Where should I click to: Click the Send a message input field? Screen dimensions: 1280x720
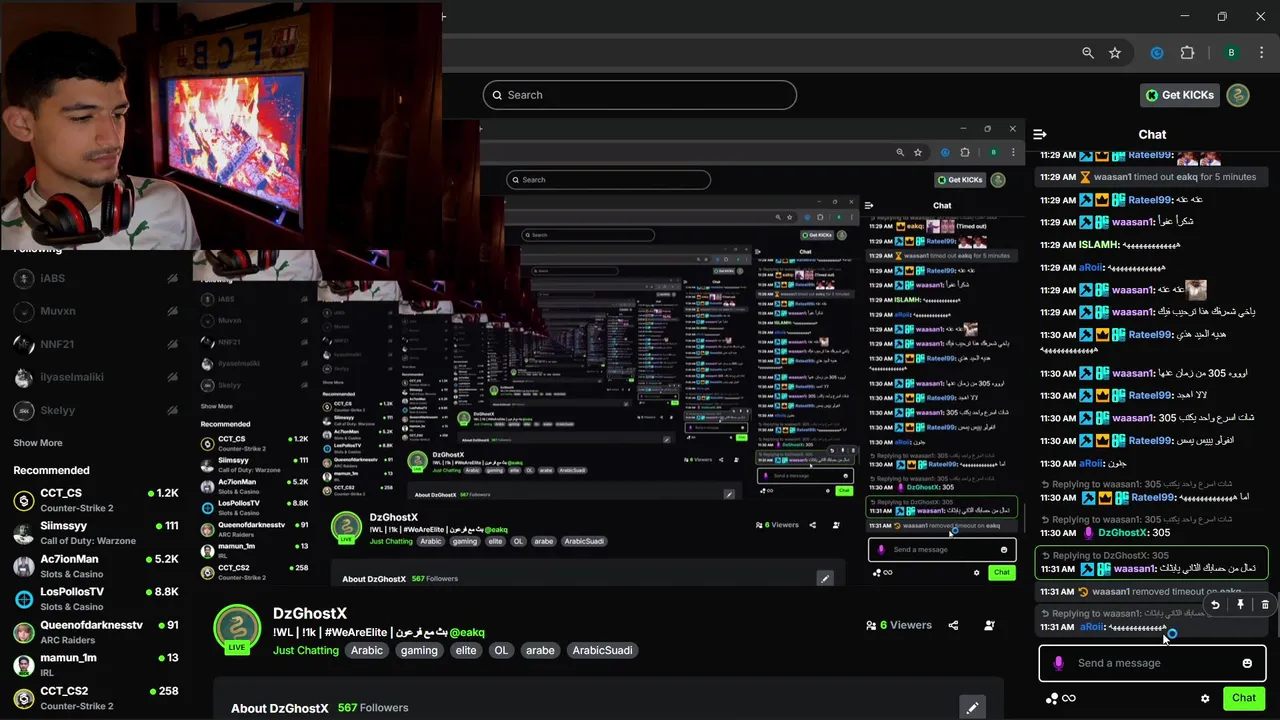(1152, 663)
